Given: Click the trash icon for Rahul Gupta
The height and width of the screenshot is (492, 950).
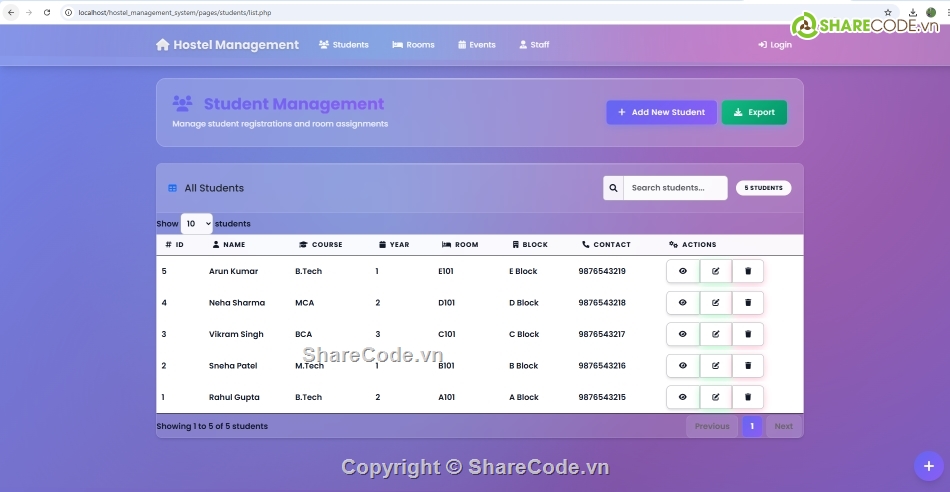Looking at the screenshot, I should pyautogui.click(x=748, y=397).
